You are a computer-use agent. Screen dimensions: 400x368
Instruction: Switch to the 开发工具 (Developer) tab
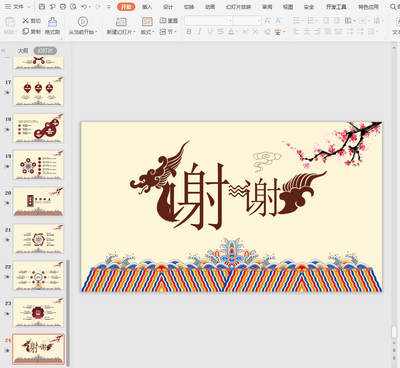point(336,7)
